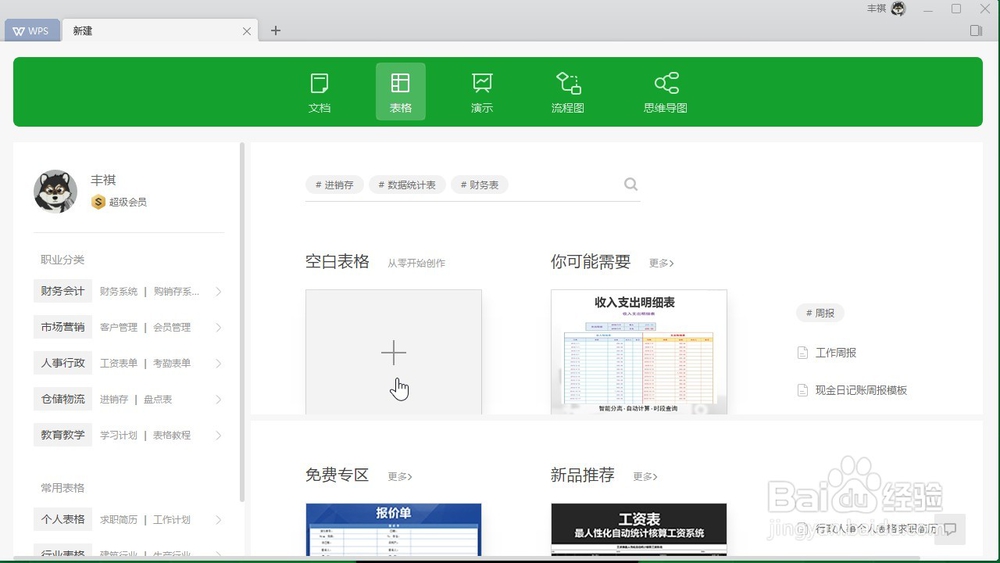Open the 会员管理 subcategory

(172, 328)
